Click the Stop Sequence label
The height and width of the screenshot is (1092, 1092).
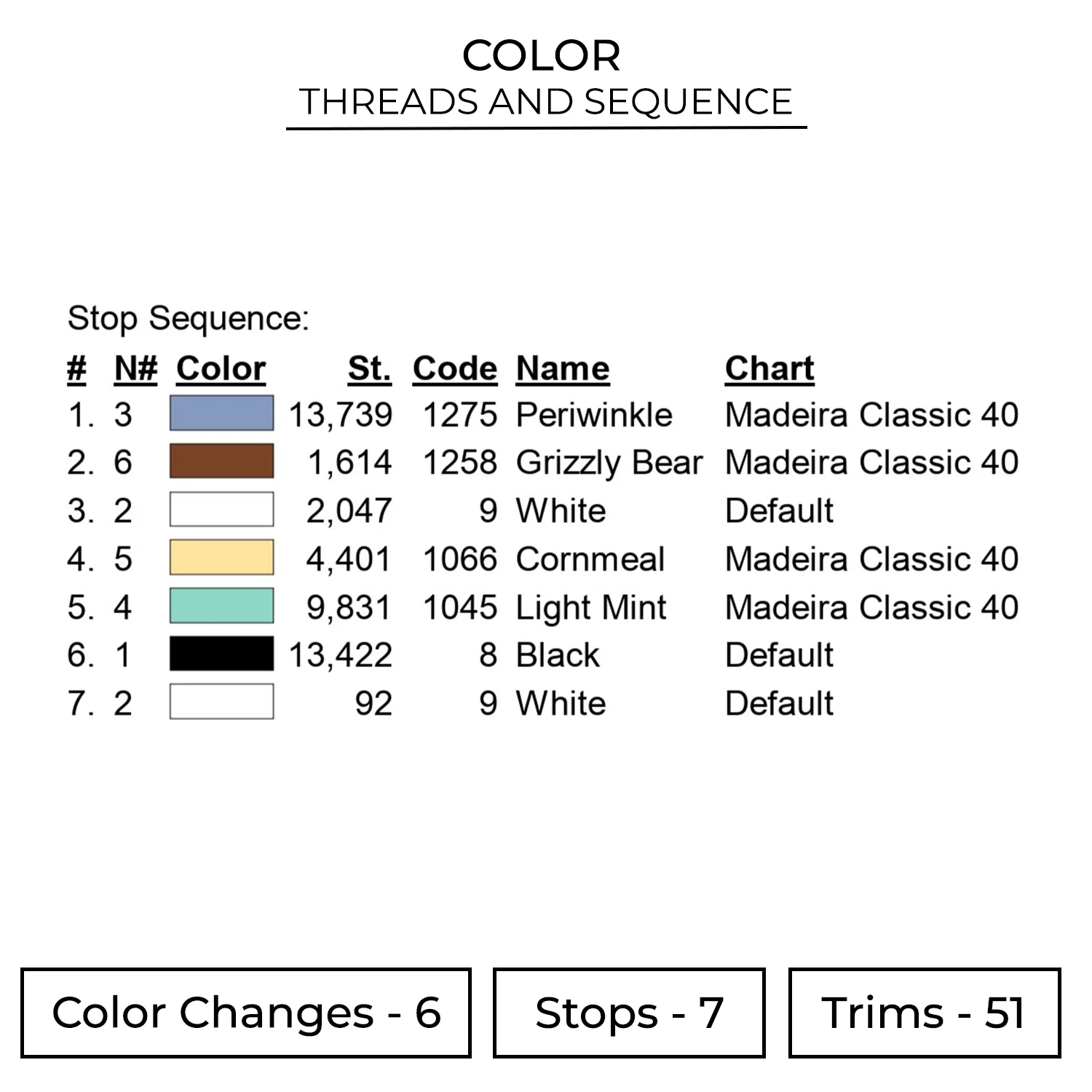[189, 319]
